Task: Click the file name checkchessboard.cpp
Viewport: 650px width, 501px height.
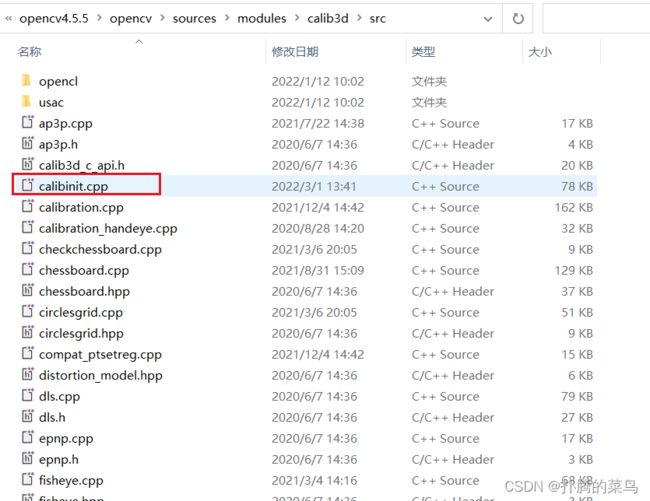Action: point(100,249)
